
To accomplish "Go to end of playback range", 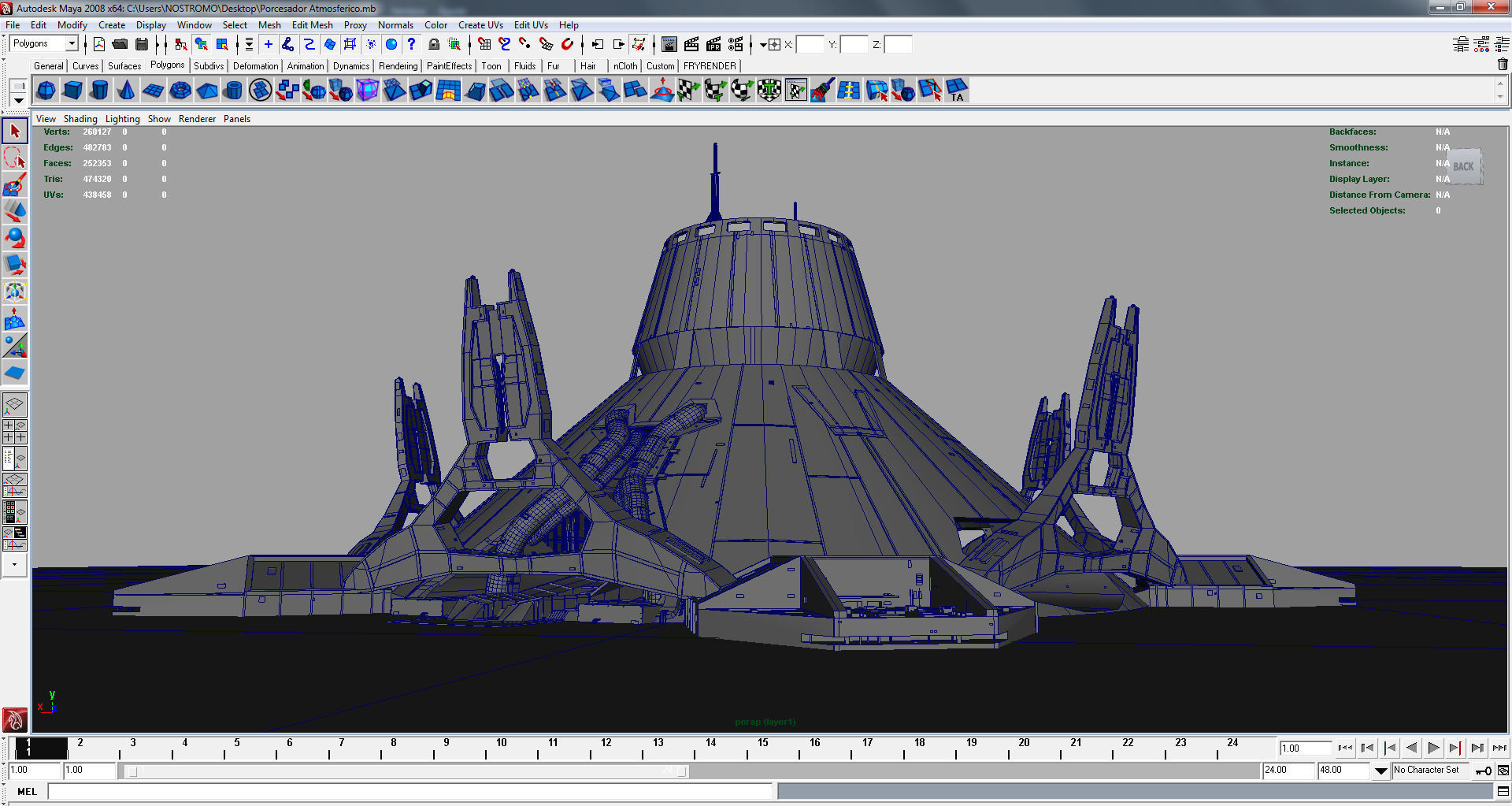I will (x=1499, y=748).
